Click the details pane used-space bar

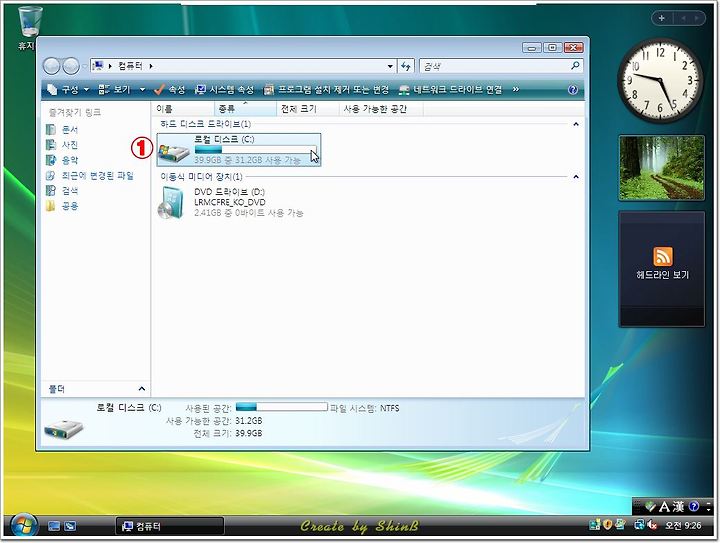pyautogui.click(x=281, y=407)
